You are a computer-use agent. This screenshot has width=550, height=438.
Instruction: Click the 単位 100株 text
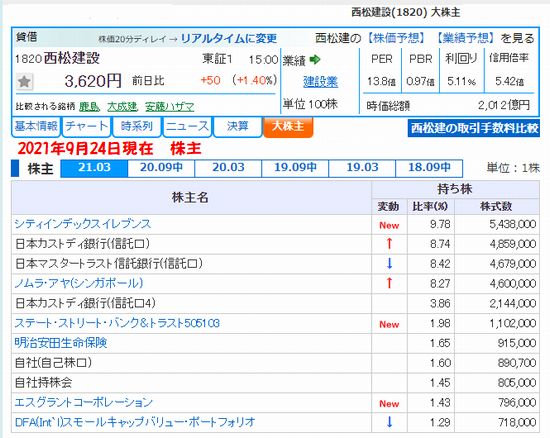pos(310,104)
